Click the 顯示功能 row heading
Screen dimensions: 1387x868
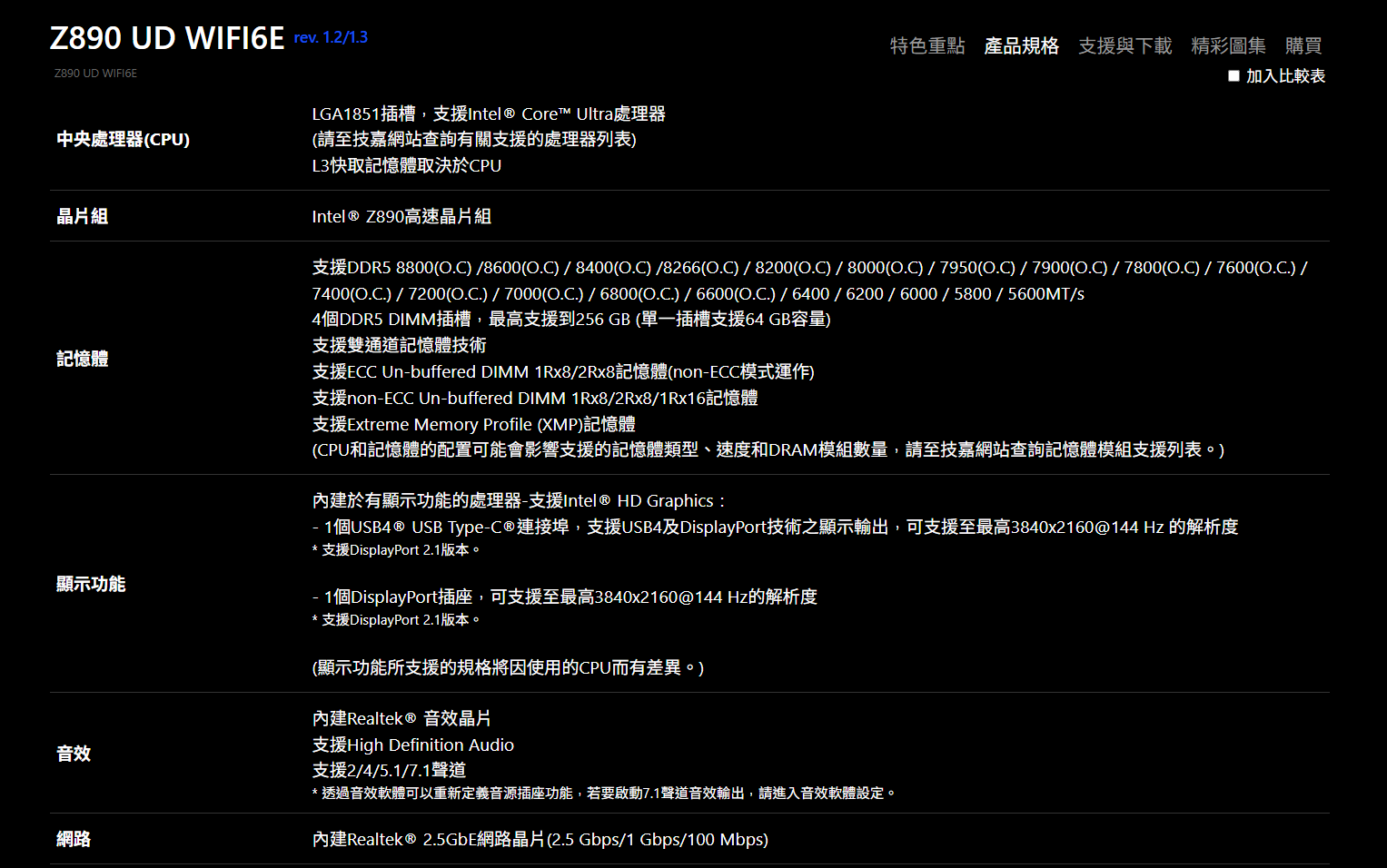point(91,584)
